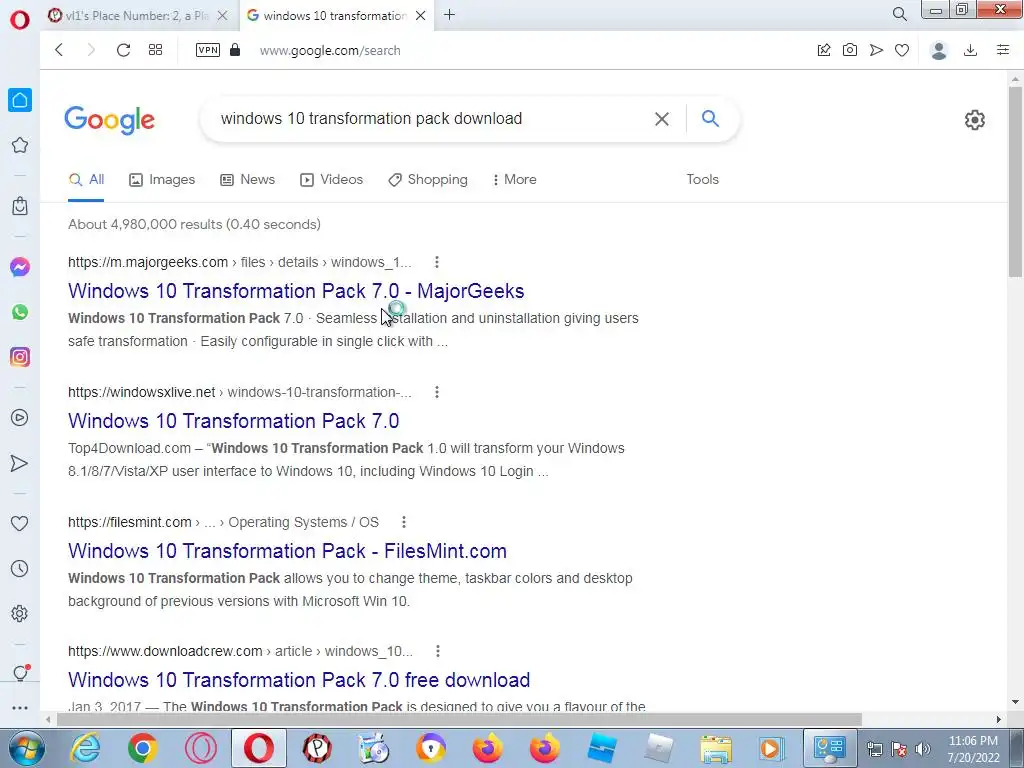Open the Windows Explorer folder on taskbar
1024x768 pixels.
pos(716,748)
